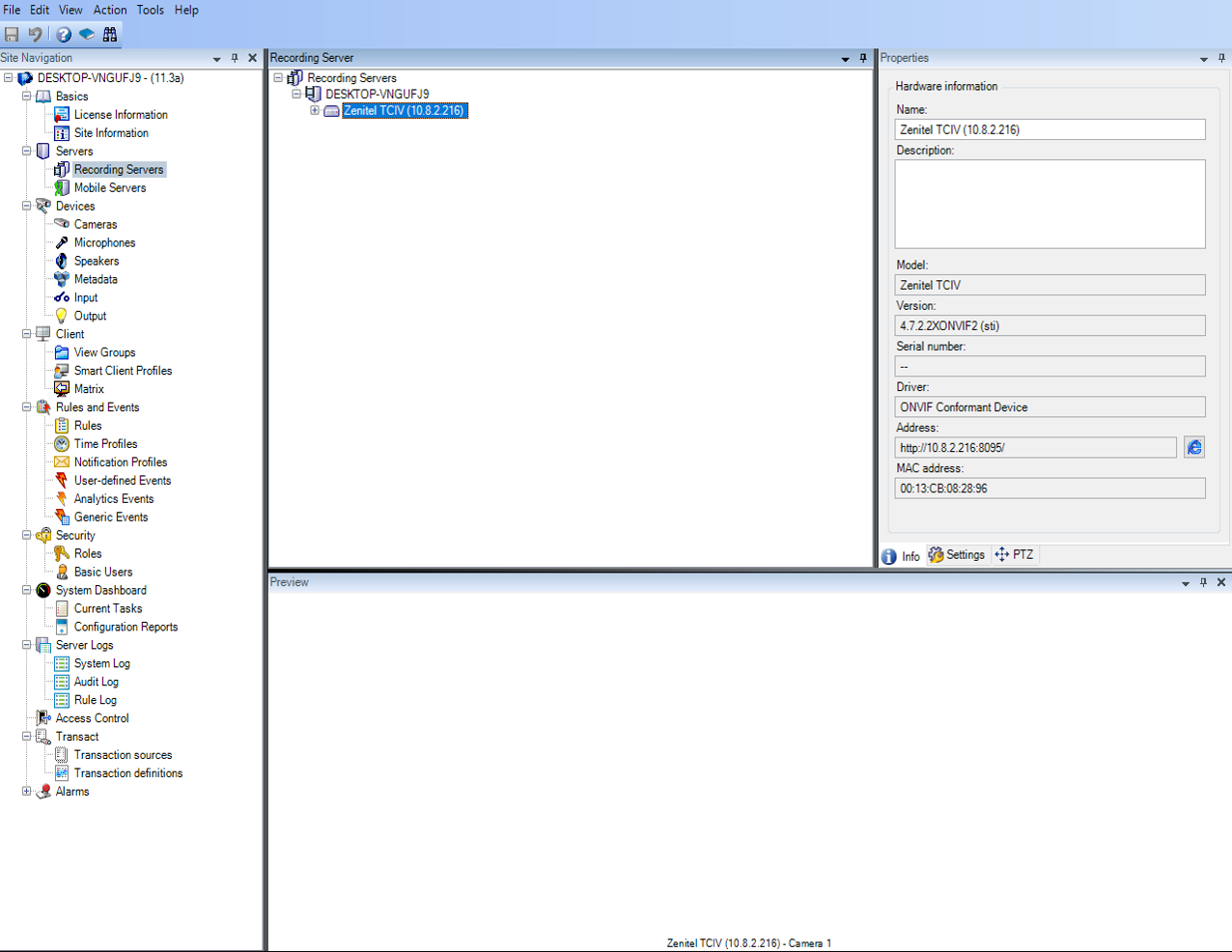Open the Audit Log entry
Image resolution: width=1232 pixels, height=952 pixels.
tap(97, 683)
